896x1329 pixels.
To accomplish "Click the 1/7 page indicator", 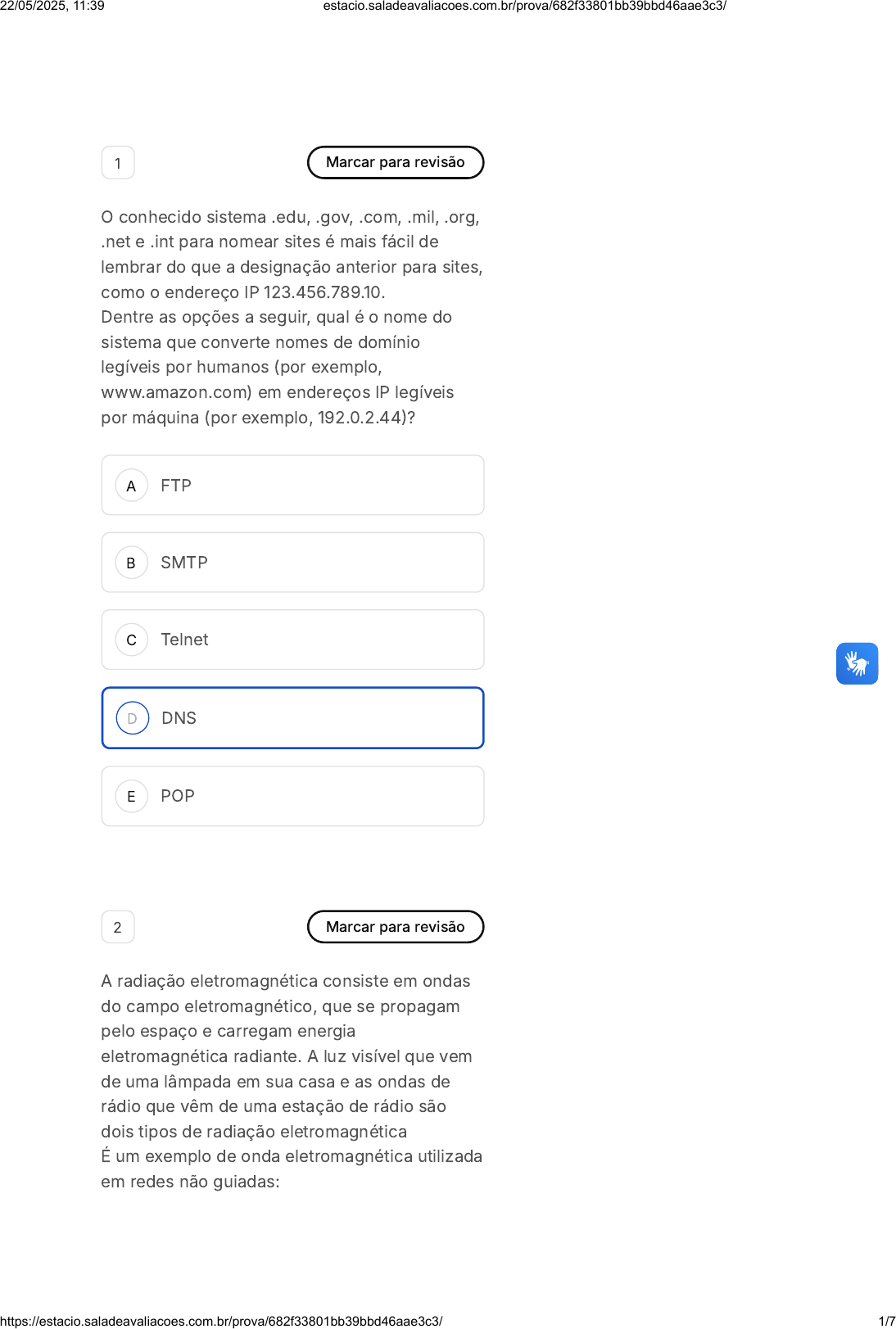I will [886, 1321].
